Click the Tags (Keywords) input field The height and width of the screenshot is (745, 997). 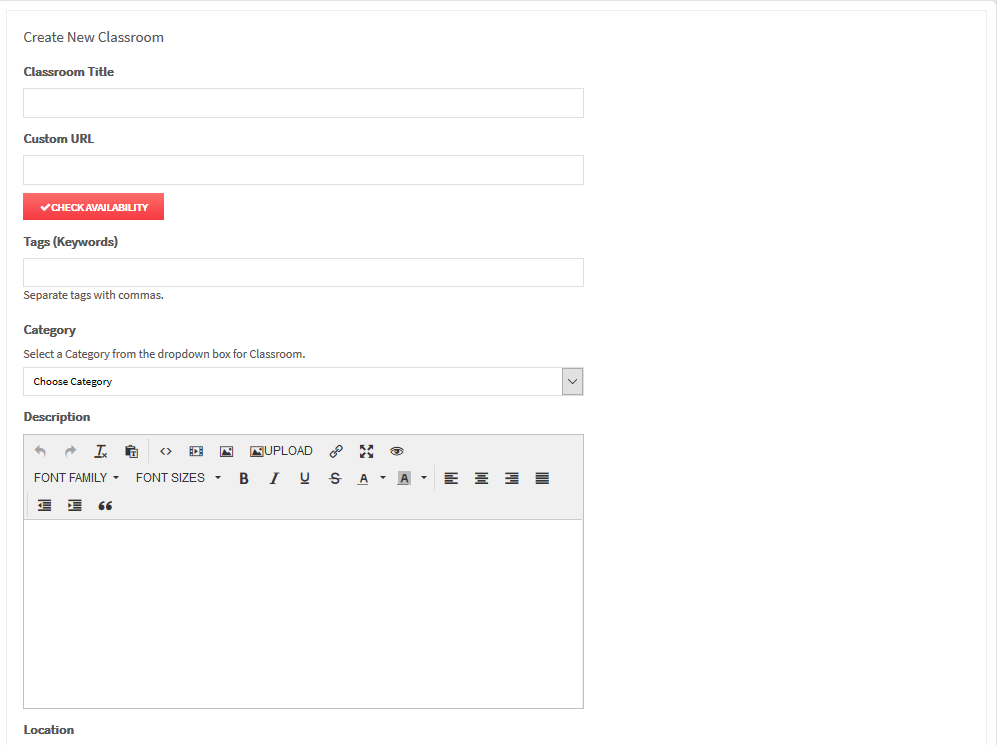tap(303, 273)
